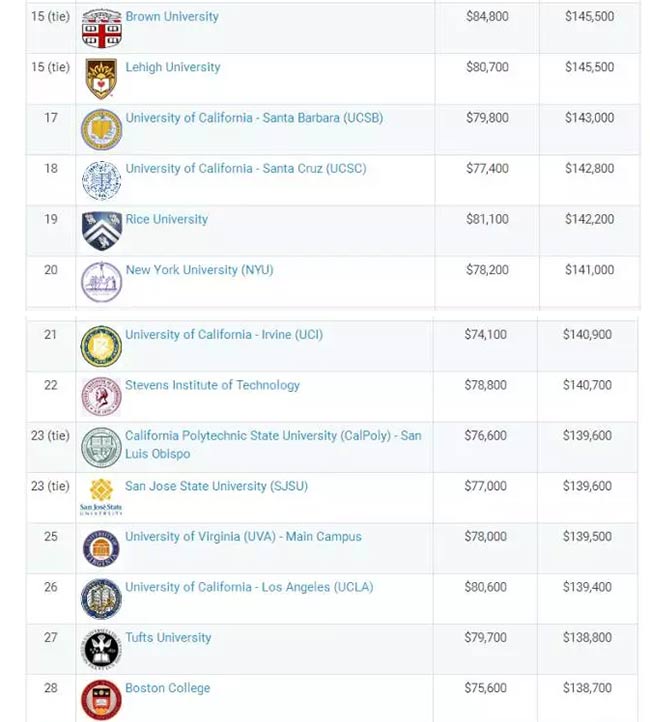Open the Boston College link
The height and width of the screenshot is (722, 650).
168,688
